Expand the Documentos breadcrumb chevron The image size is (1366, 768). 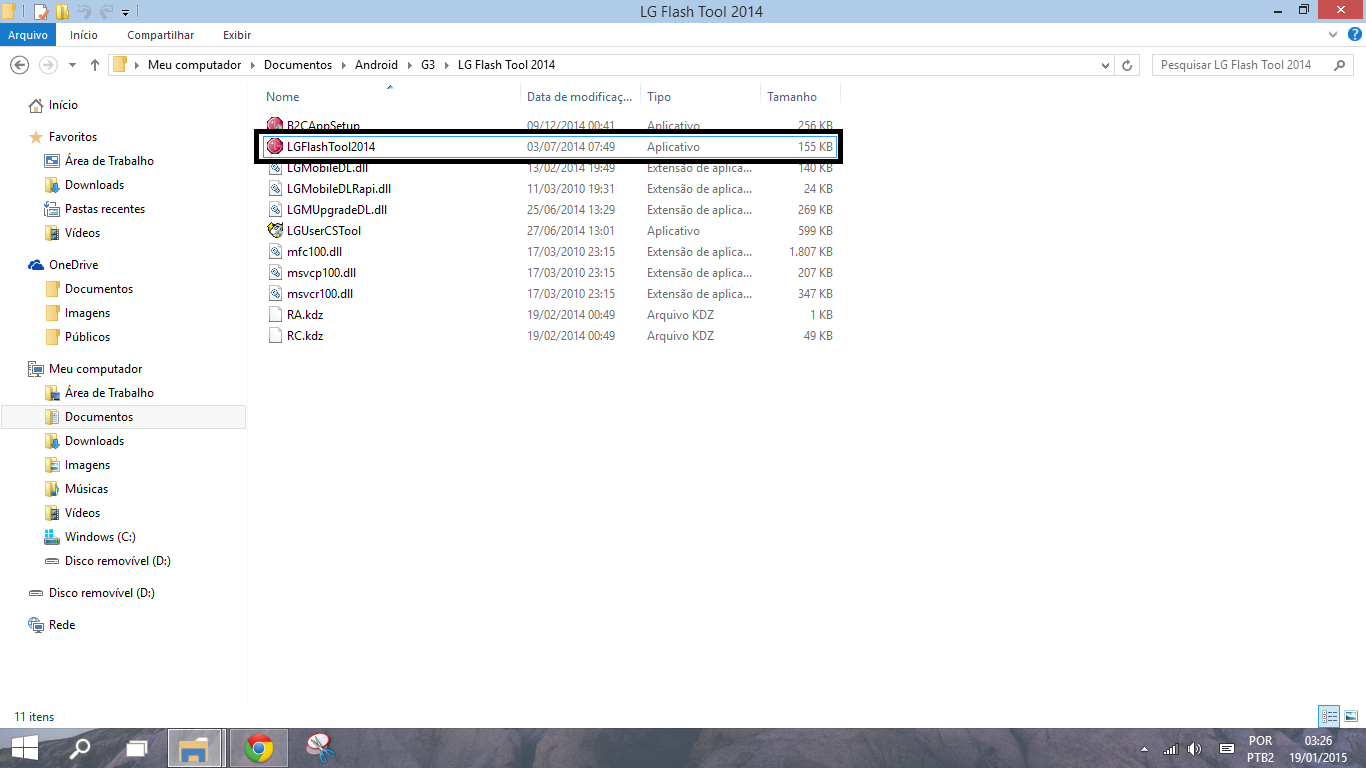(343, 65)
